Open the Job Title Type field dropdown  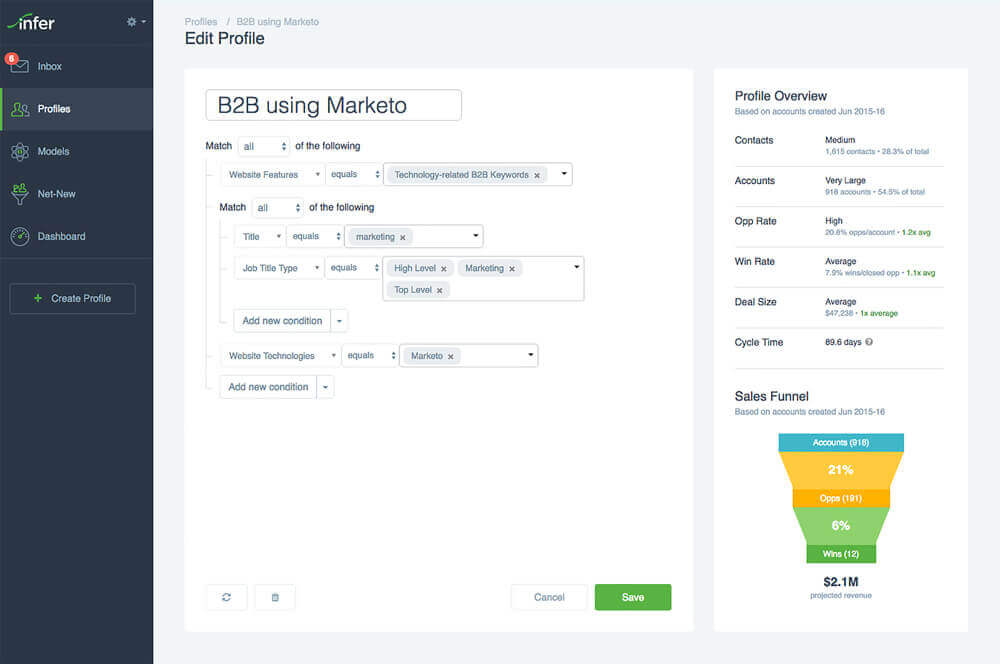tap(279, 268)
